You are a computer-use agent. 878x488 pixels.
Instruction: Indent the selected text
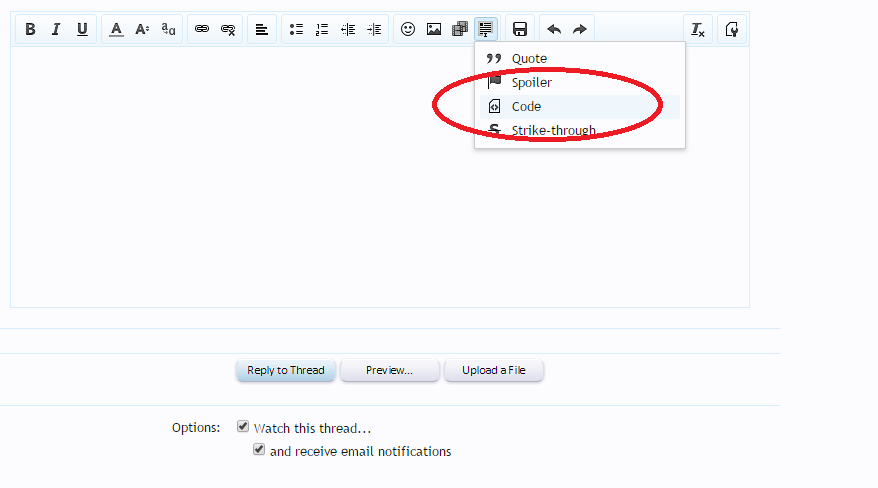pos(374,29)
